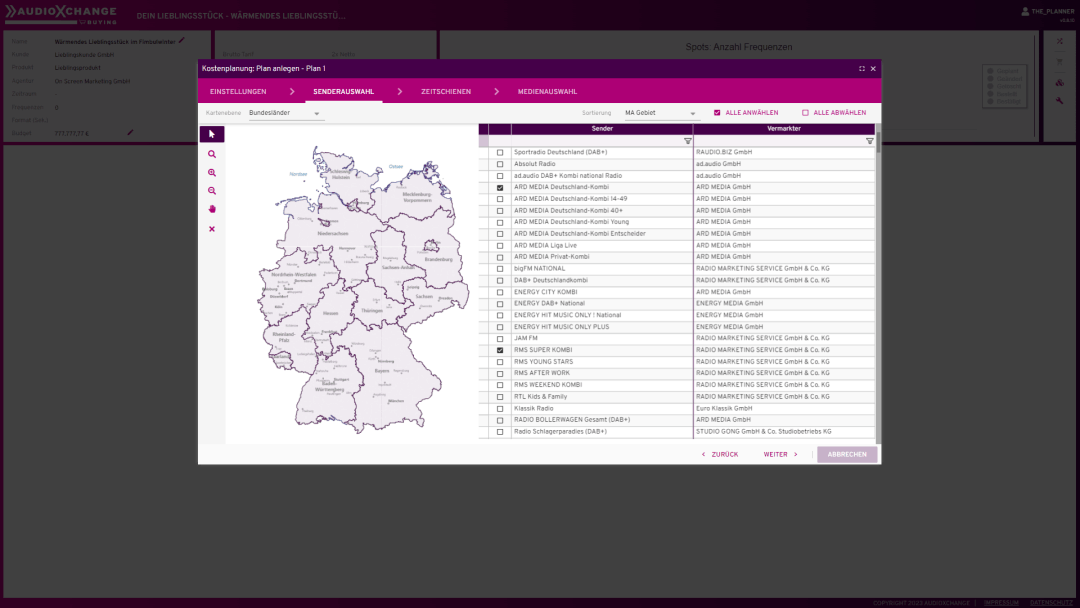This screenshot has height=608, width=1080.
Task: Activate the hand pan tool
Action: 211,209
